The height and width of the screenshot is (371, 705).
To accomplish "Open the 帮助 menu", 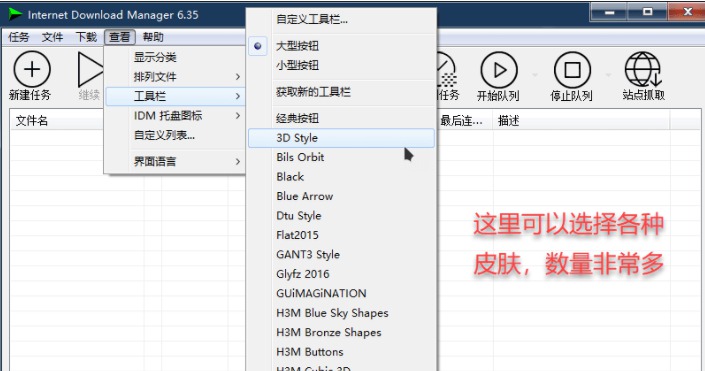I will [153, 37].
